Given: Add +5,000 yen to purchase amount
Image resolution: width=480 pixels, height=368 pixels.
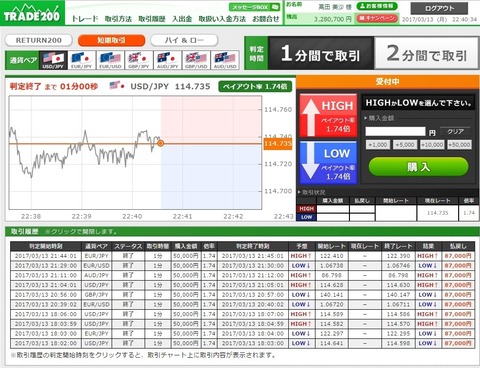Looking at the screenshot, I should click(x=405, y=145).
